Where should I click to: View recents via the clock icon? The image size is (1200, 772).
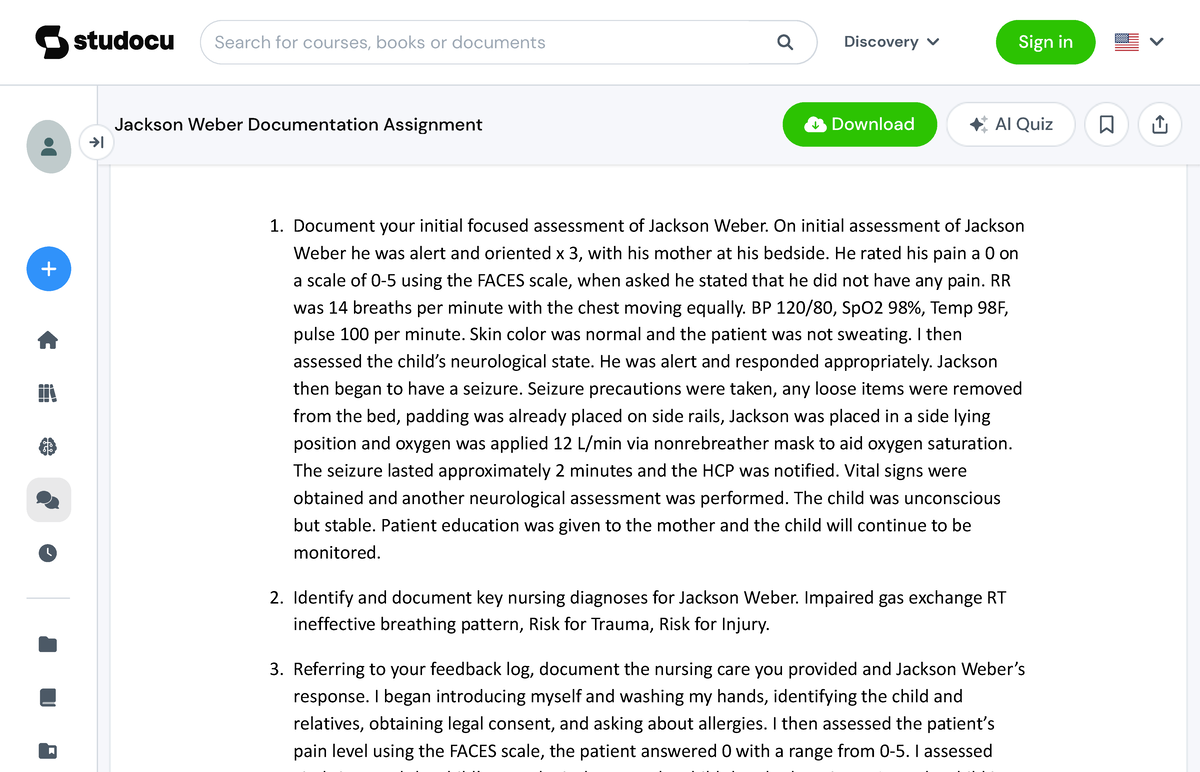coord(47,552)
